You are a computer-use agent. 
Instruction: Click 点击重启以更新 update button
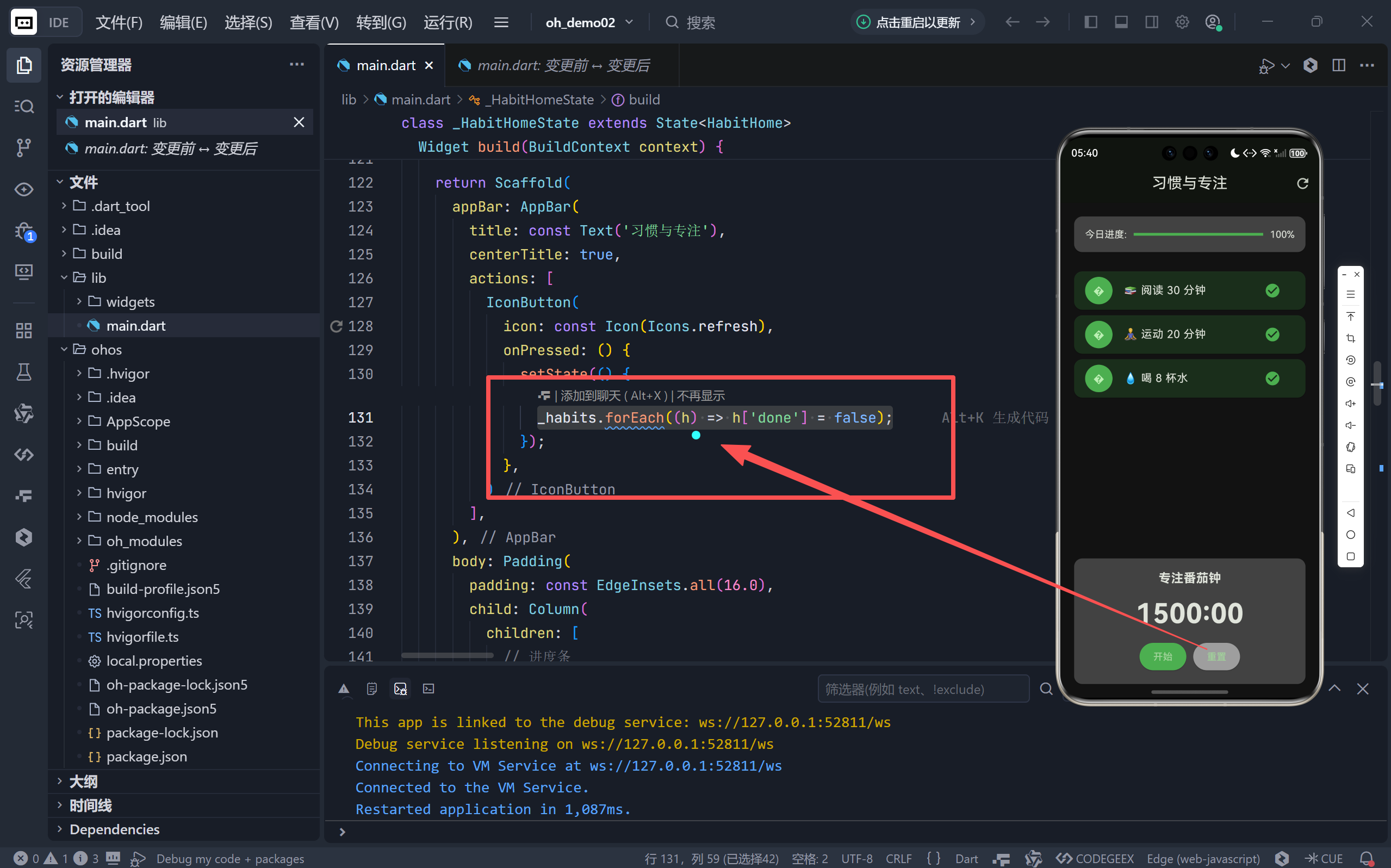click(x=917, y=22)
